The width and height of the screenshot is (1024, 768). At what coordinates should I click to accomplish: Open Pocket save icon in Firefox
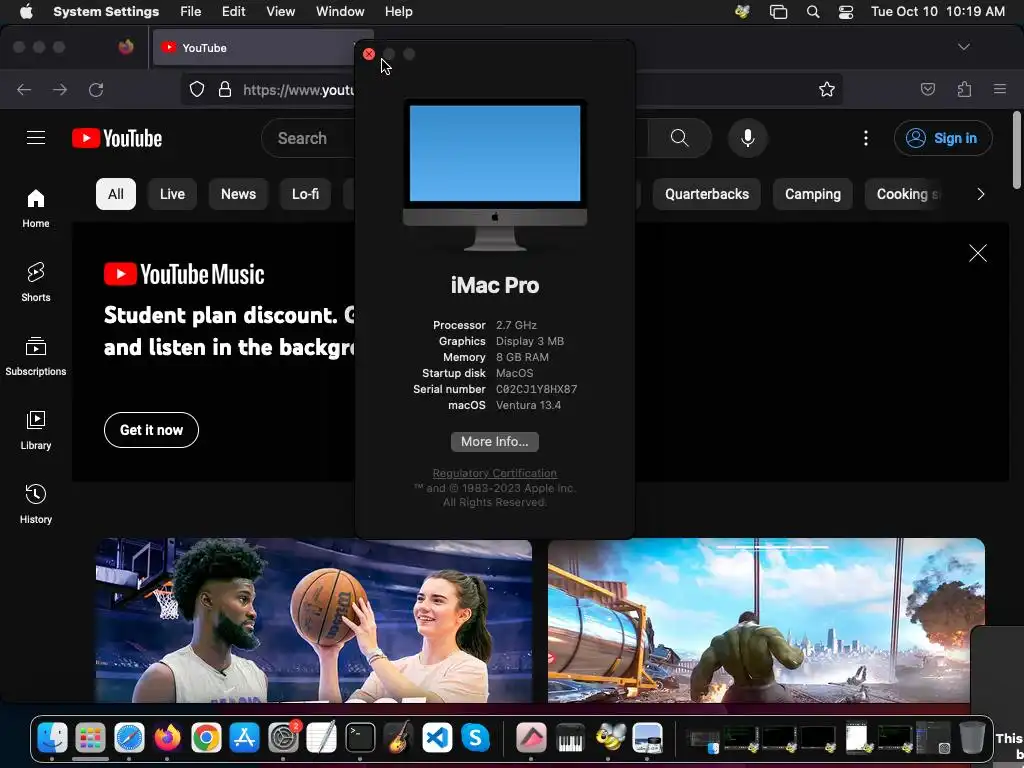(x=927, y=89)
